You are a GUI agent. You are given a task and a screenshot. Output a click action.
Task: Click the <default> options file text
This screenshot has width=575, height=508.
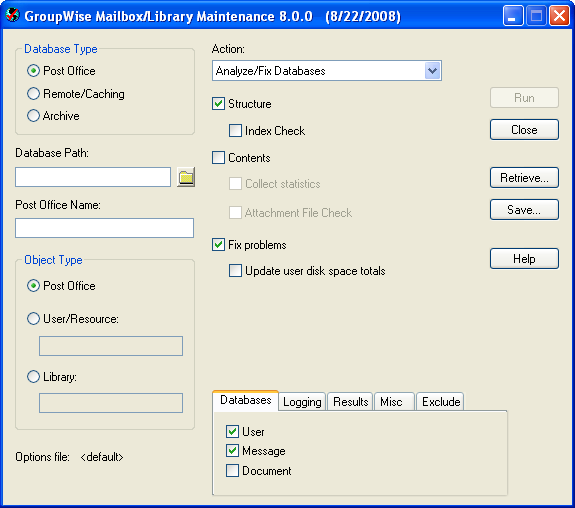point(102,457)
